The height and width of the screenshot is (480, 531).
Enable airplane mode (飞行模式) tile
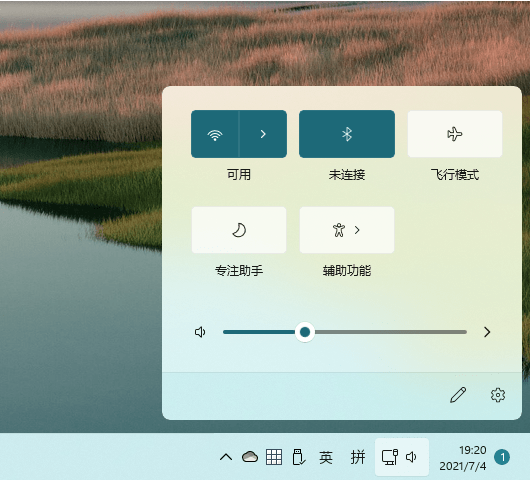455,134
